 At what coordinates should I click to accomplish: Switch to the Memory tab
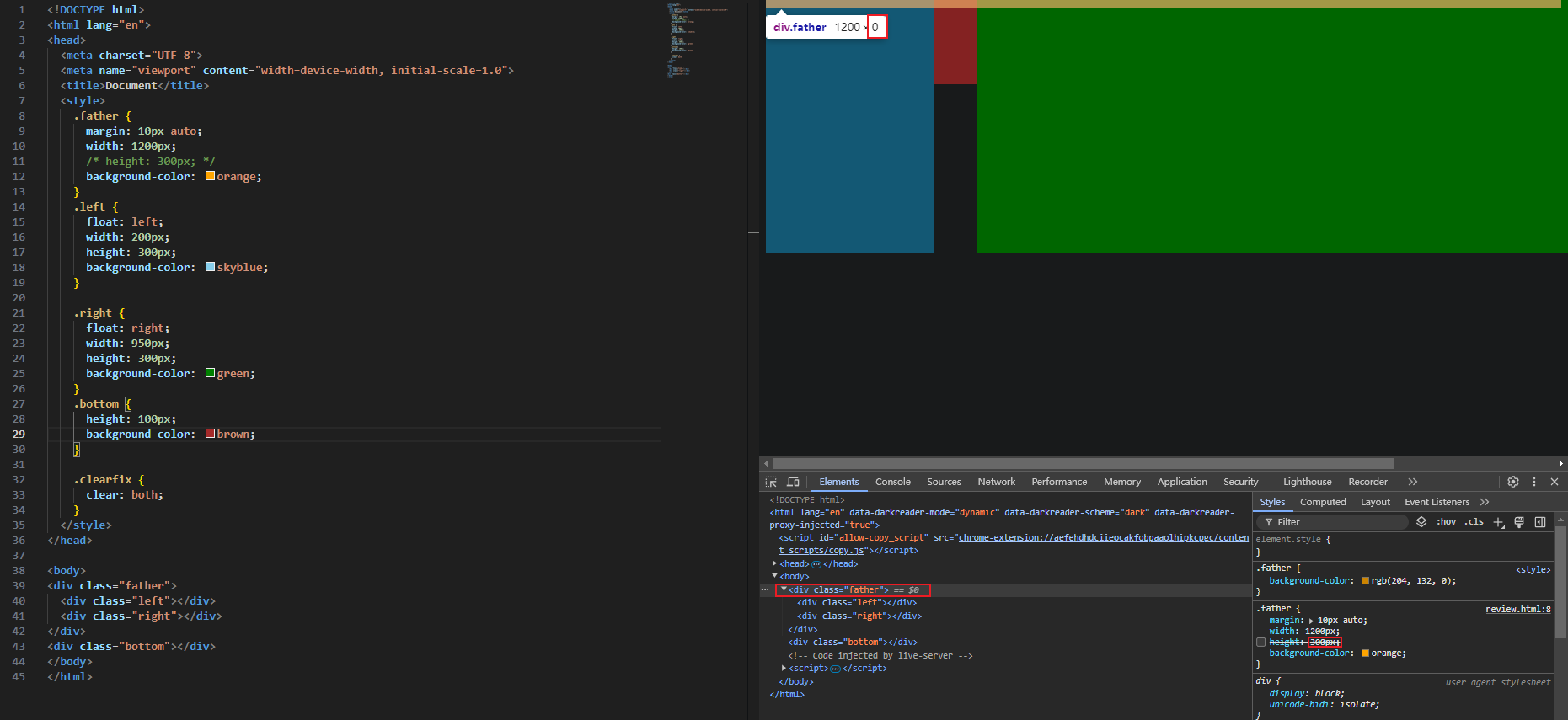click(1122, 482)
